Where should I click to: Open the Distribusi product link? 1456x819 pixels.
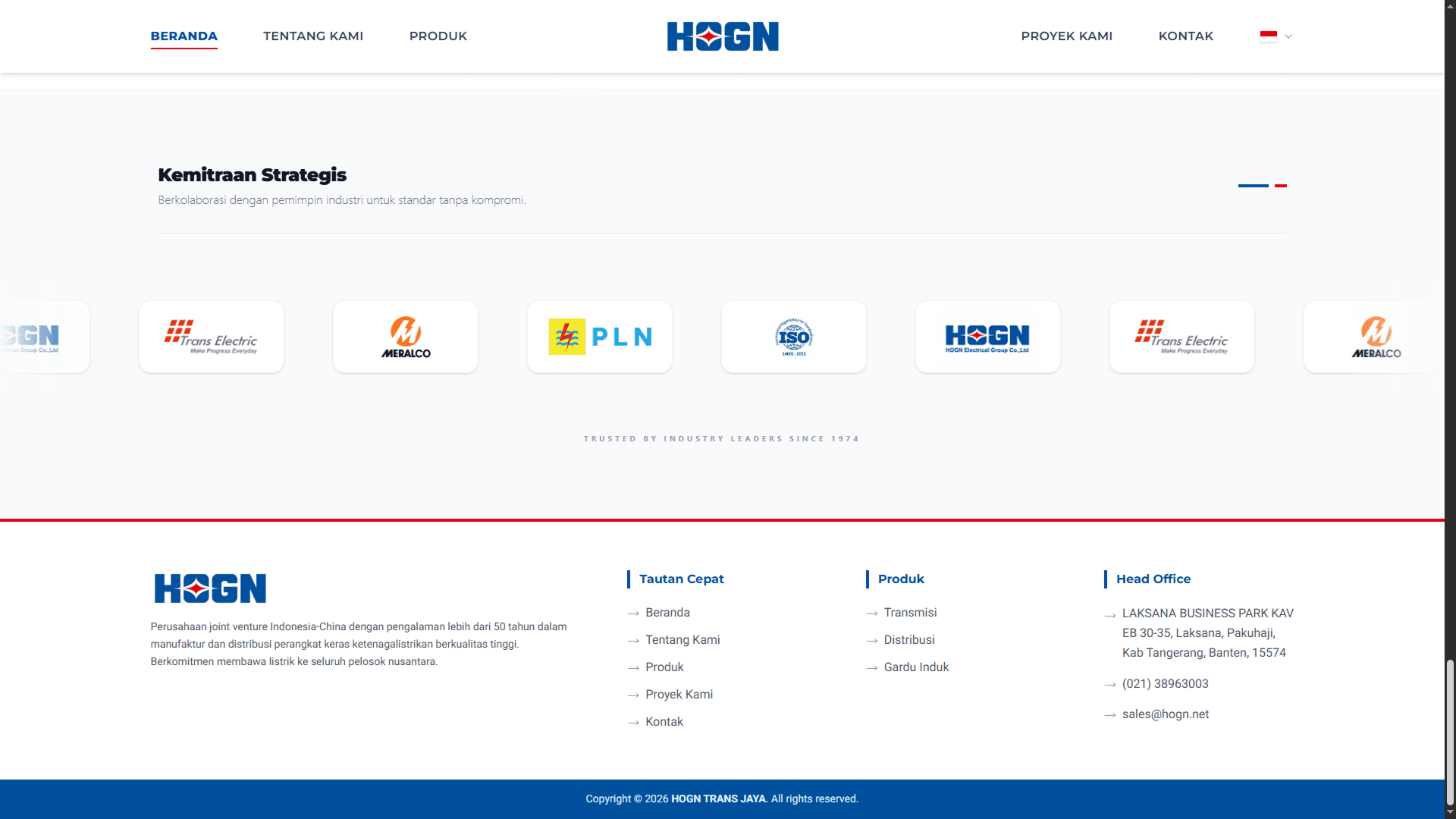909,640
